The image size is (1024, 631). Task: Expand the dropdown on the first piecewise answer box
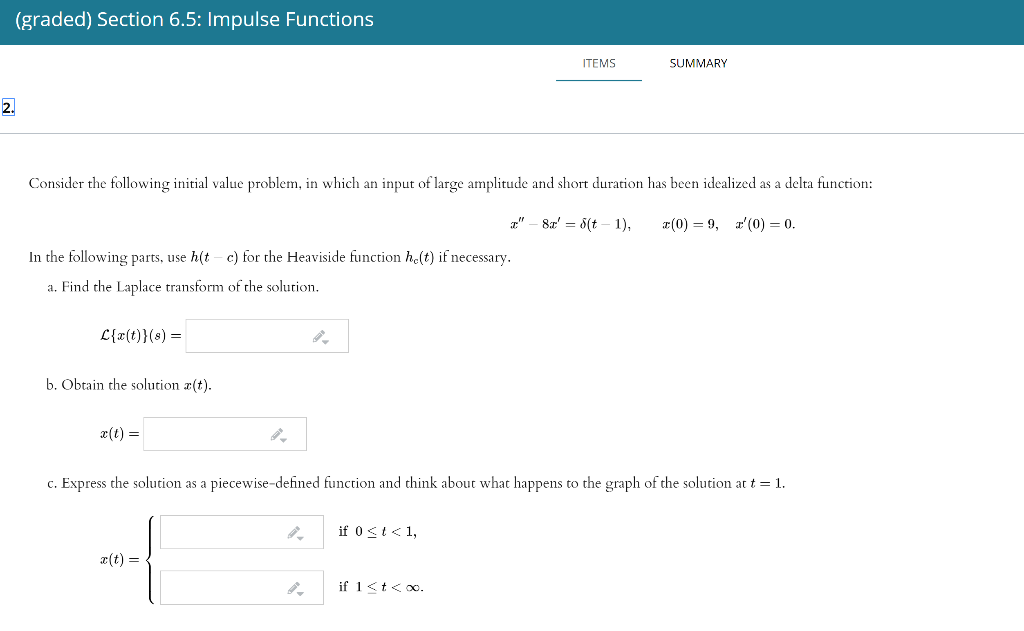[x=299, y=537]
